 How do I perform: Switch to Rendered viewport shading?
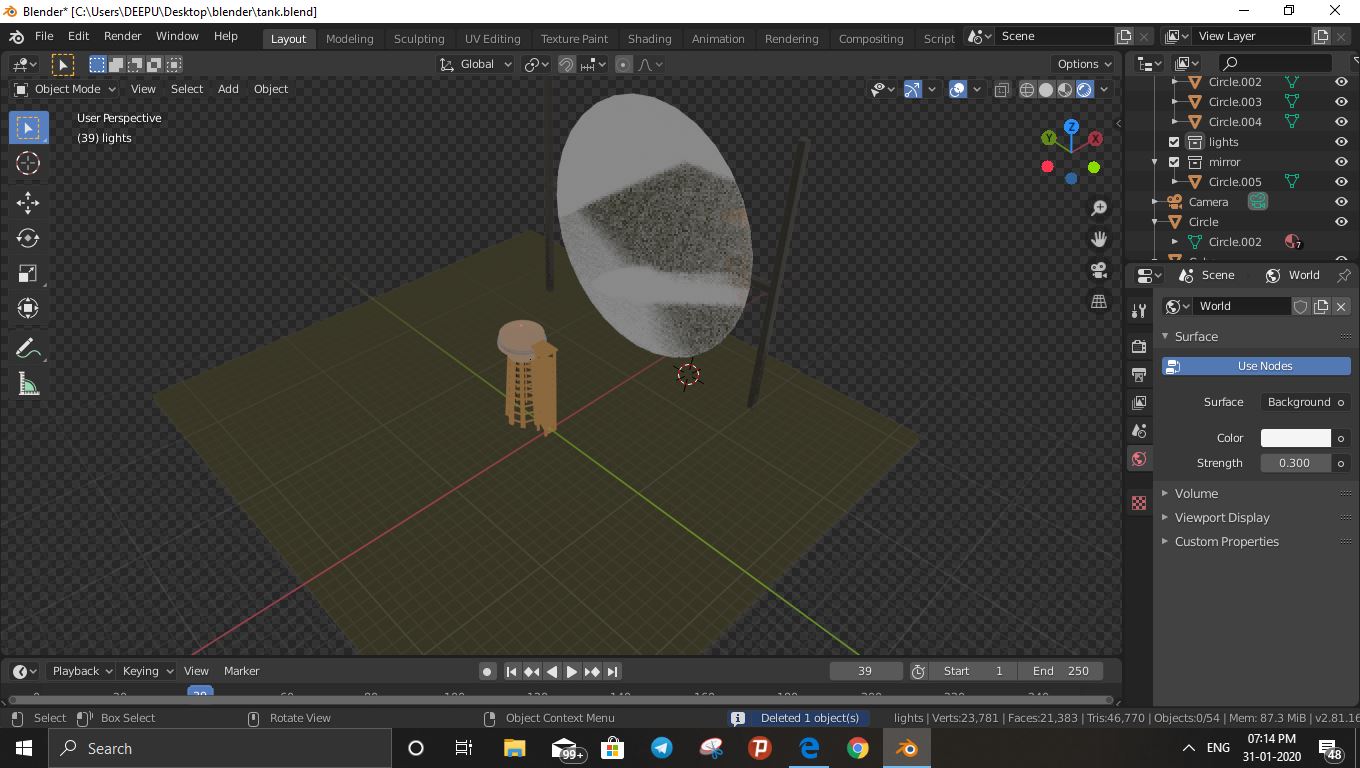(1084, 89)
